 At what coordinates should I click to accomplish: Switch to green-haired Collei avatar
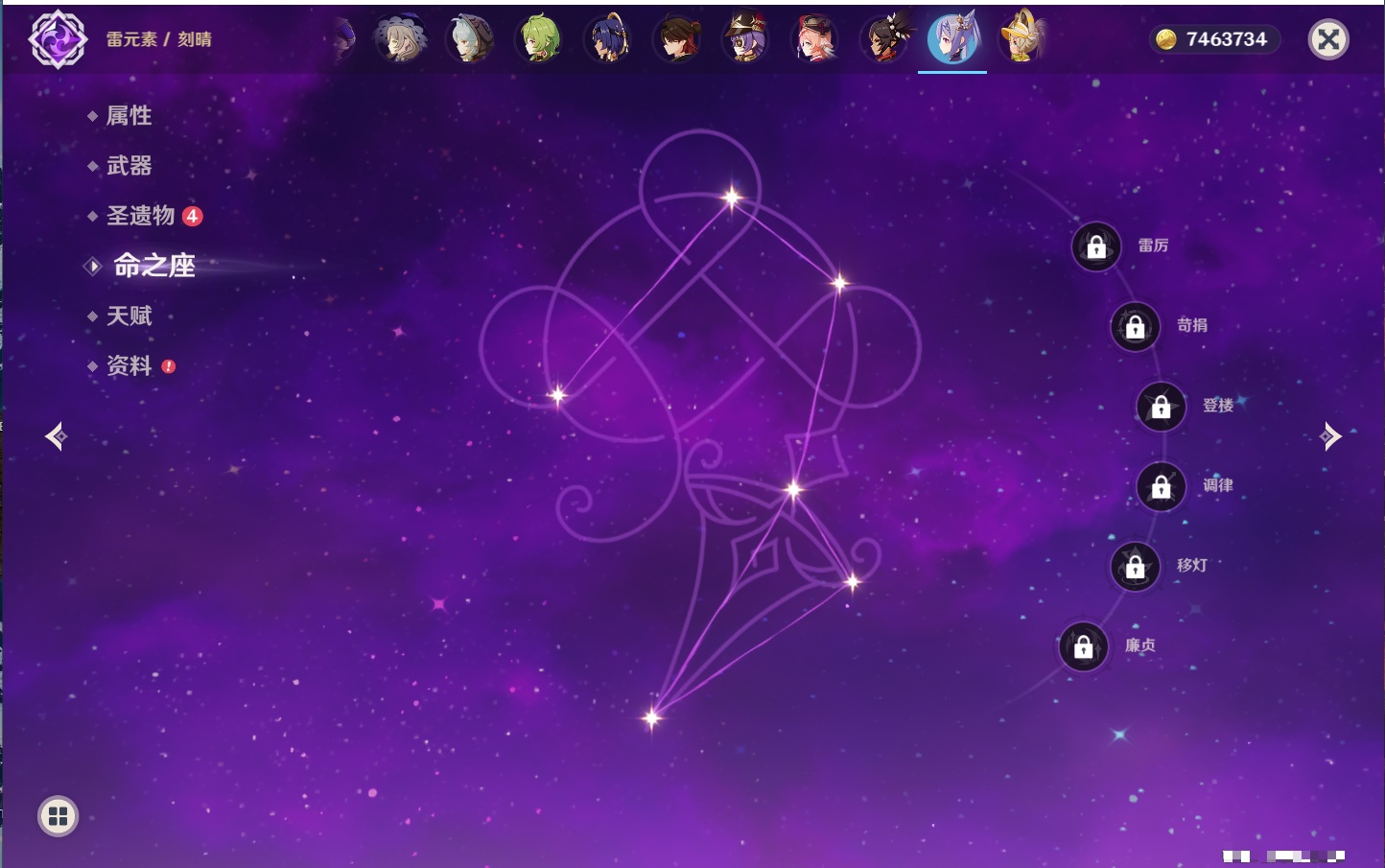539,39
